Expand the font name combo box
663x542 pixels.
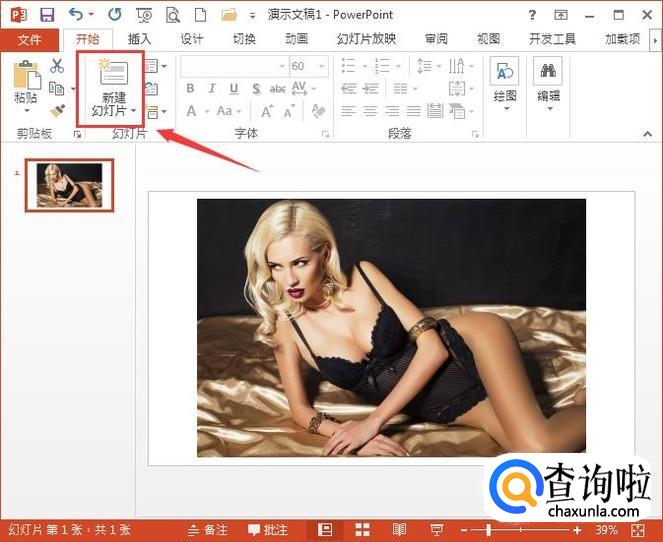click(281, 66)
